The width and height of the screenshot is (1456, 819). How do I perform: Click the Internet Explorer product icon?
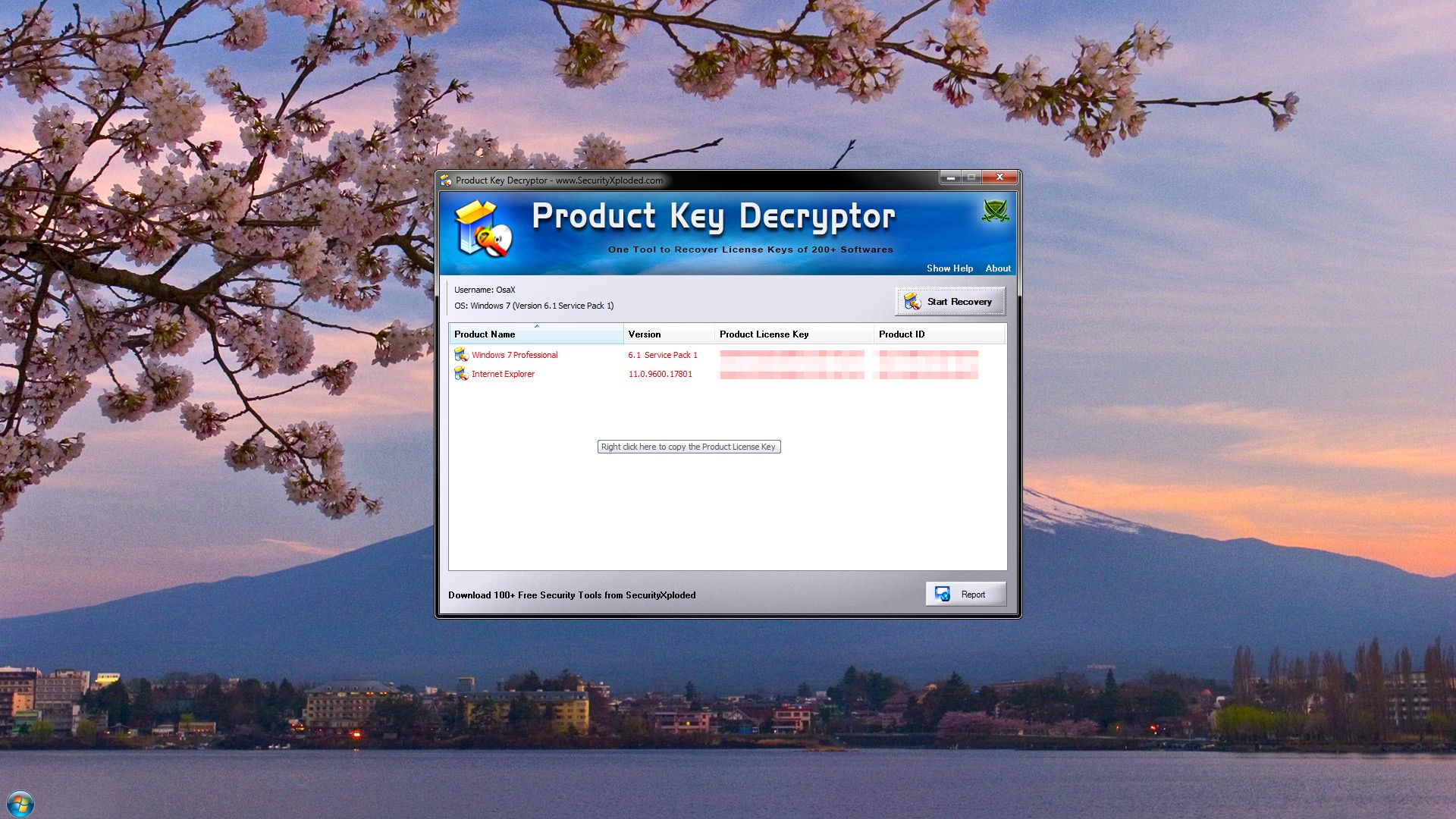pyautogui.click(x=461, y=373)
